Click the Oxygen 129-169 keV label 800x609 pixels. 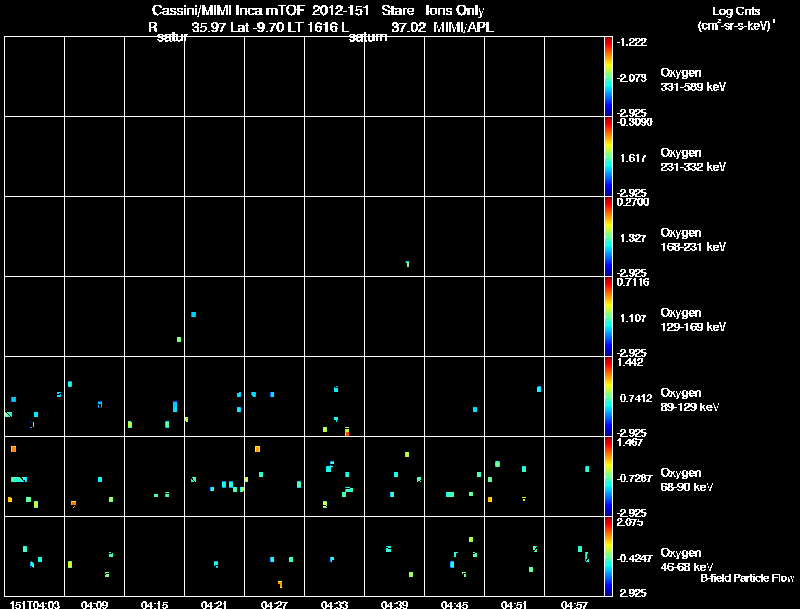click(x=693, y=320)
